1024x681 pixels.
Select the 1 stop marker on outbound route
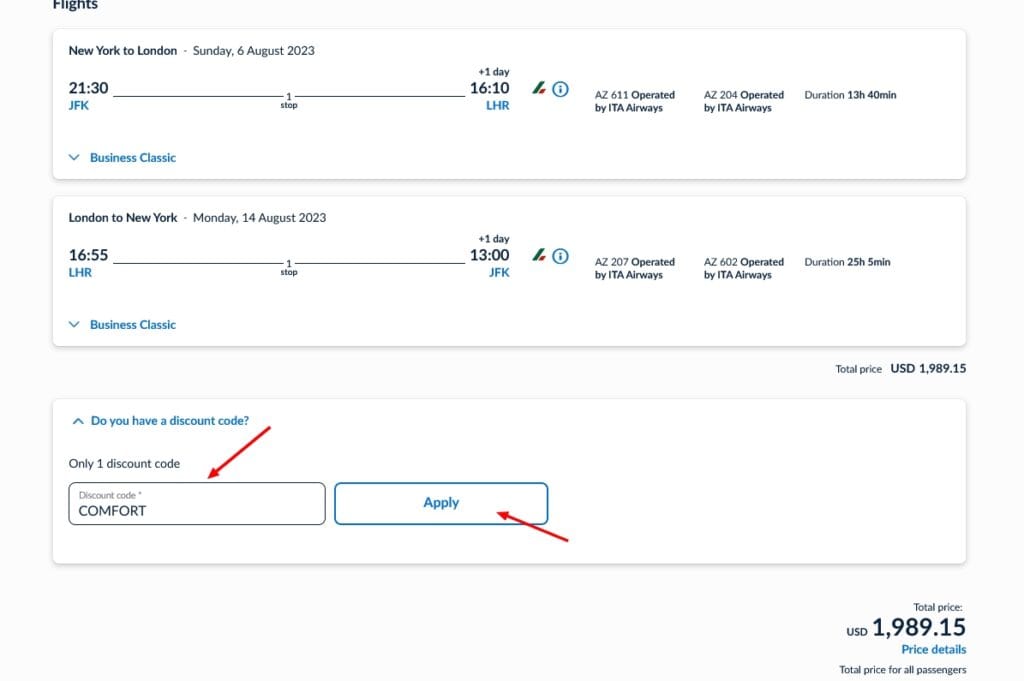tap(289, 100)
